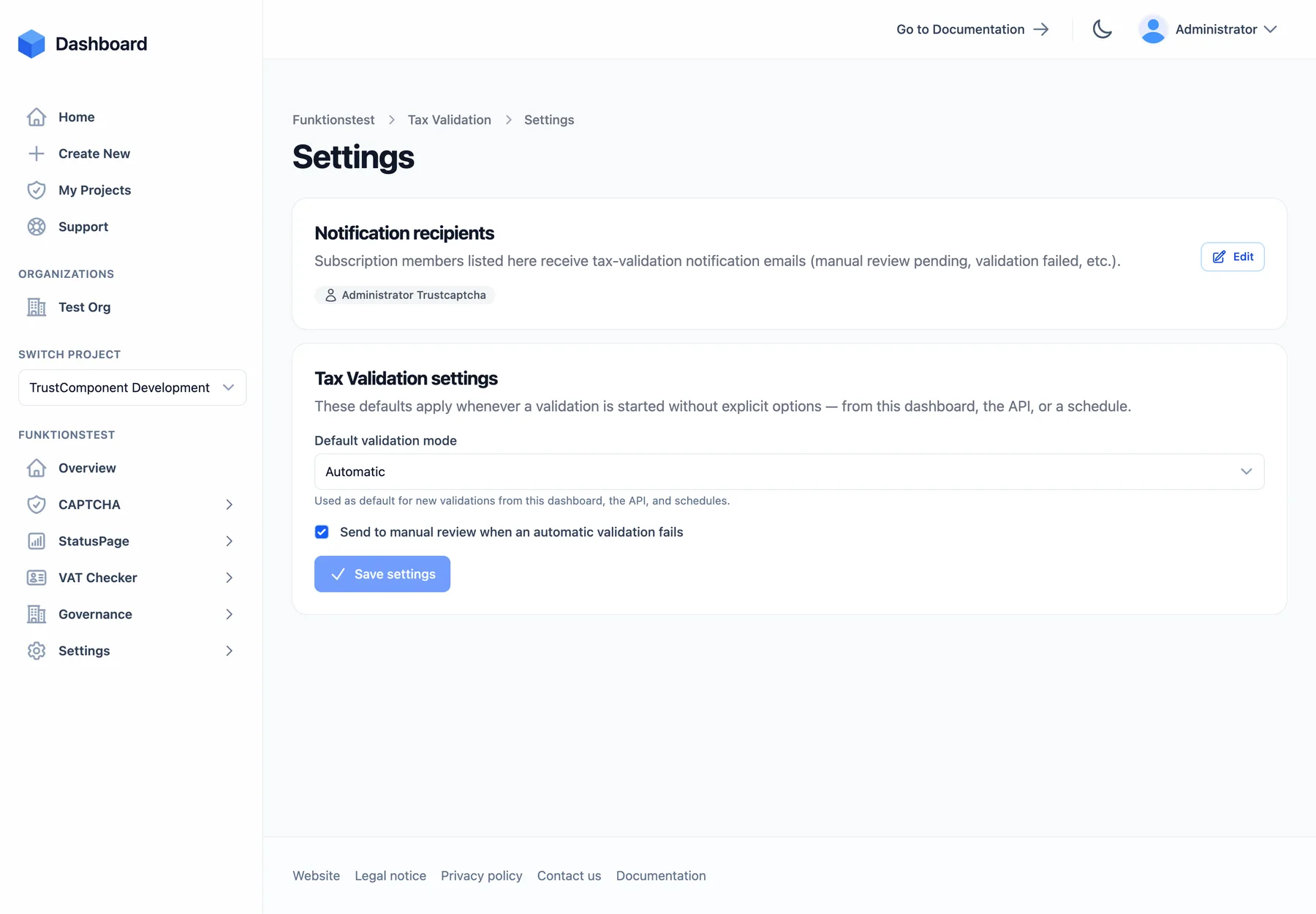The height and width of the screenshot is (914, 1316).
Task: Open the Documentation footer link
Action: tap(661, 876)
